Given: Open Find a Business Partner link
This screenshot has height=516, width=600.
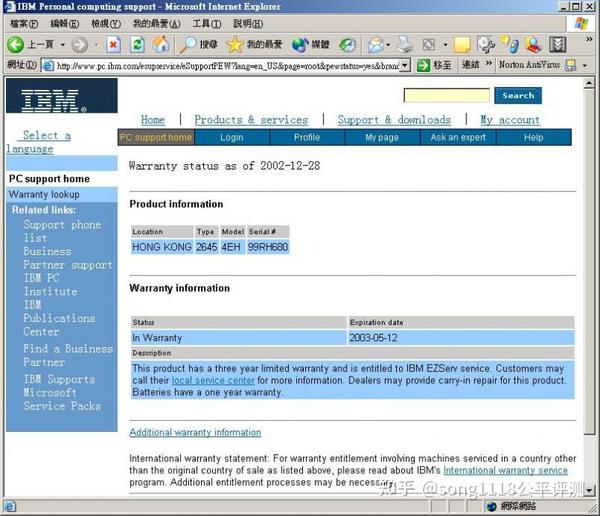Looking at the screenshot, I should [68, 355].
